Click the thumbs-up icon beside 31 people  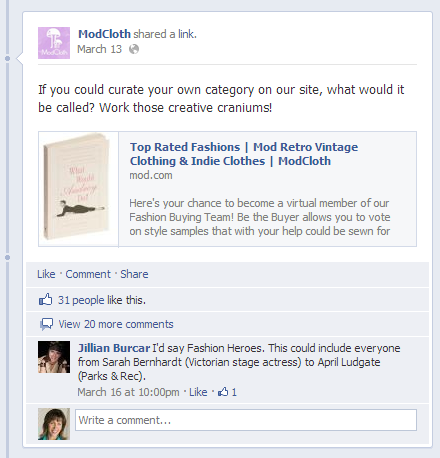pos(46,300)
